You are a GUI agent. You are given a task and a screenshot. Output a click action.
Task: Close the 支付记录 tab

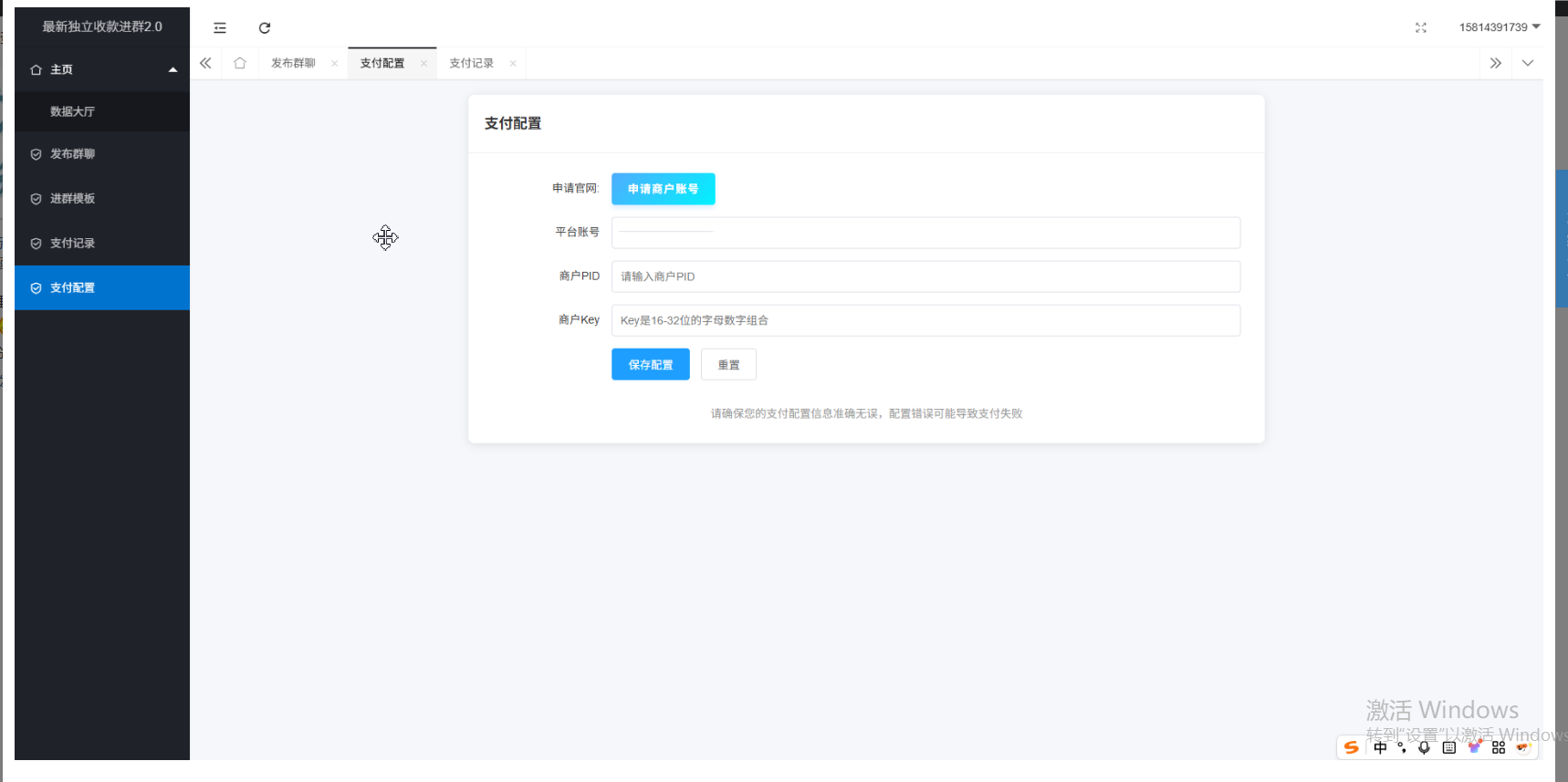(x=513, y=63)
